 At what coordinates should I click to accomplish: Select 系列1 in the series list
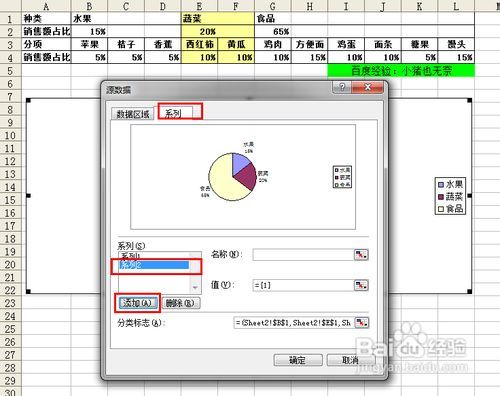coord(154,256)
